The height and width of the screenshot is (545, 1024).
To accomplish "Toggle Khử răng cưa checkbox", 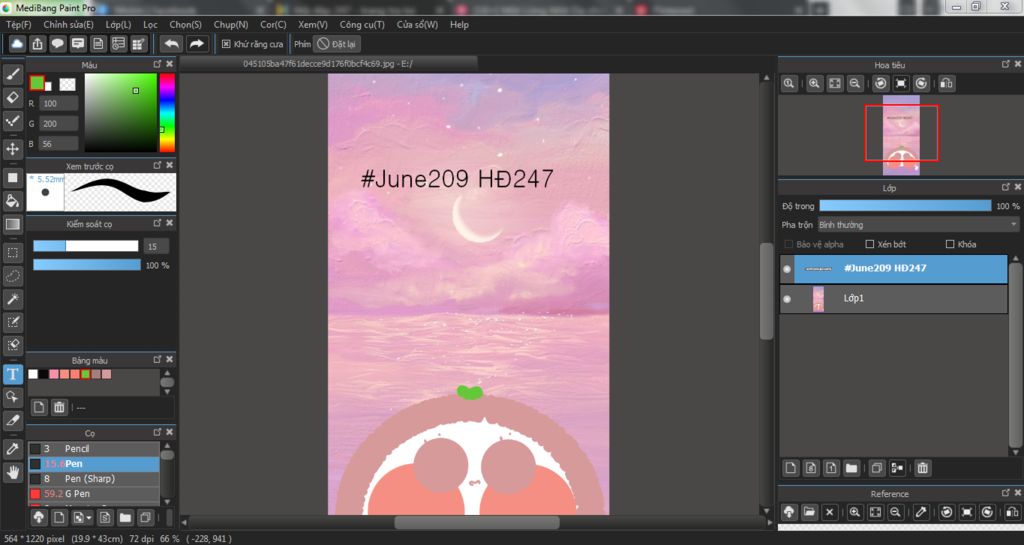I will (x=226, y=44).
